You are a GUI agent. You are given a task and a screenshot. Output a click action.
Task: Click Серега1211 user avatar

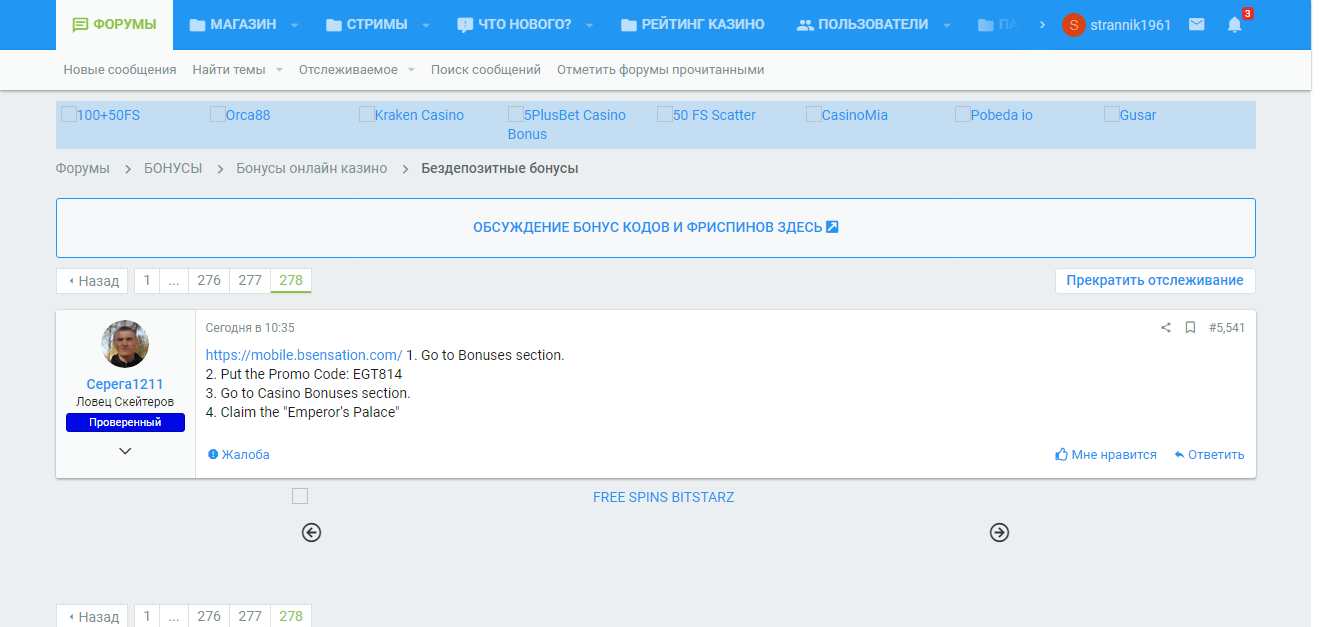click(125, 344)
